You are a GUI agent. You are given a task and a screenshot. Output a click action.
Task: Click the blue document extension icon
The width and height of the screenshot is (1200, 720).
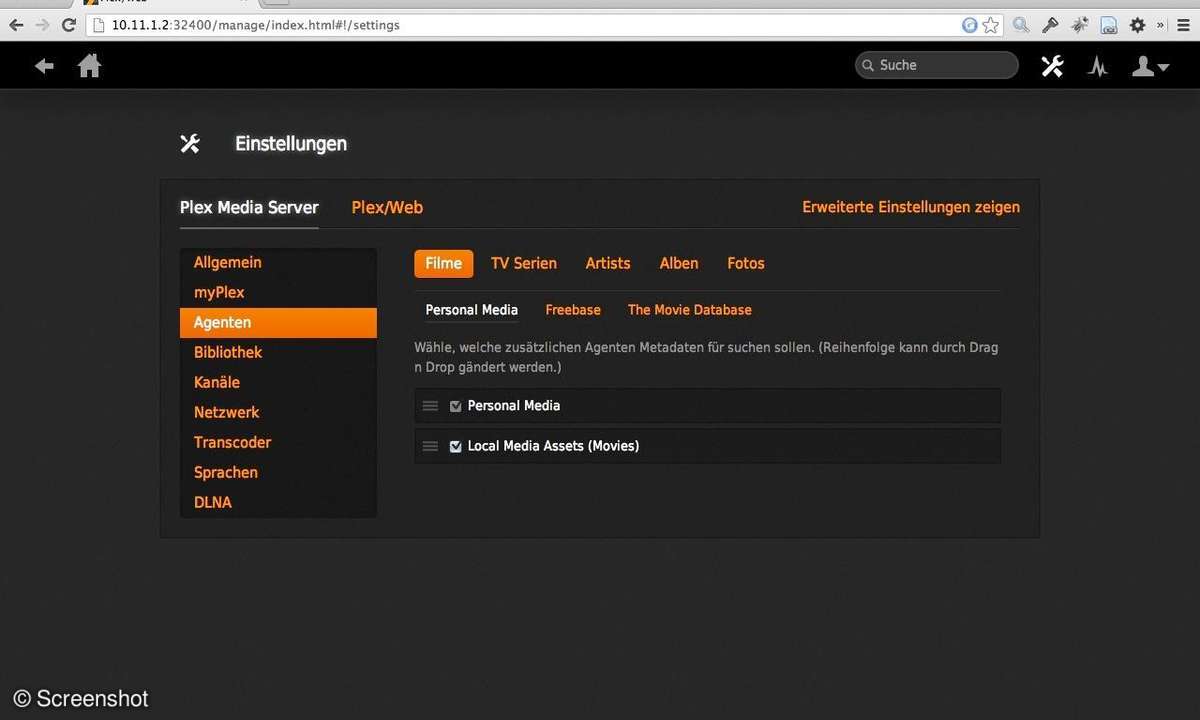coord(1108,25)
